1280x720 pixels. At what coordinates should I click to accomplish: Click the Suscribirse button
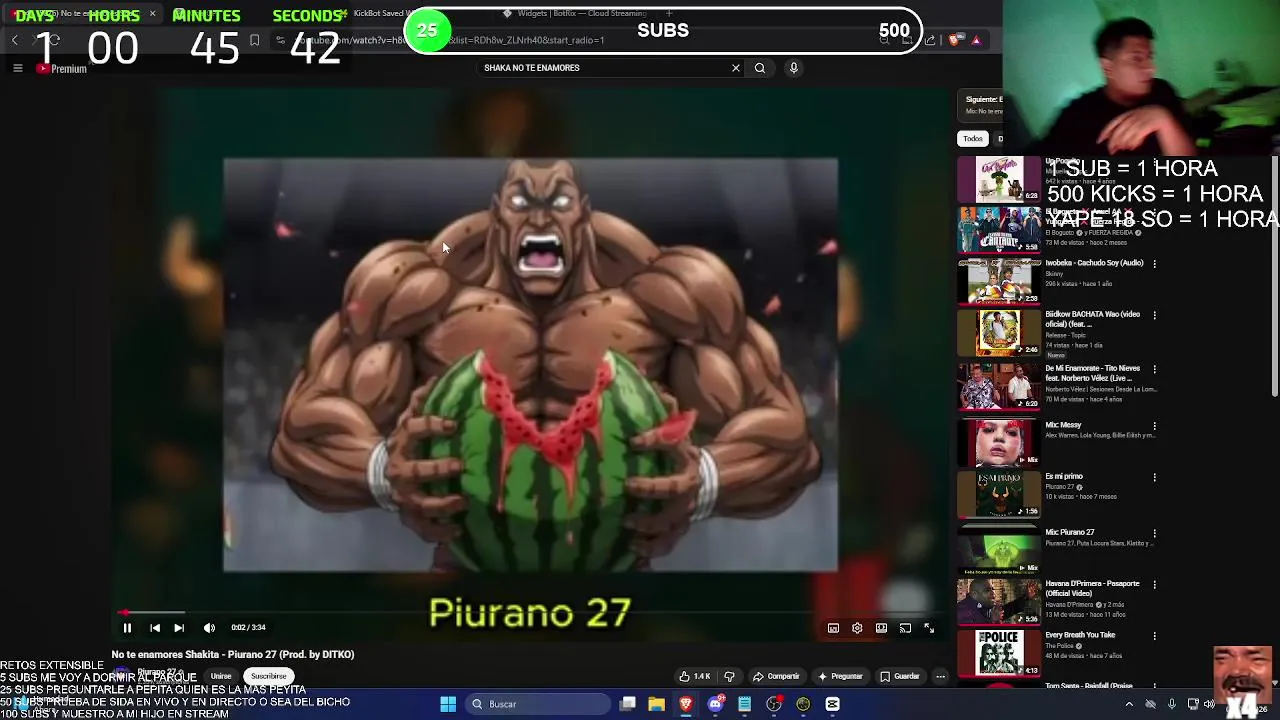[x=268, y=676]
